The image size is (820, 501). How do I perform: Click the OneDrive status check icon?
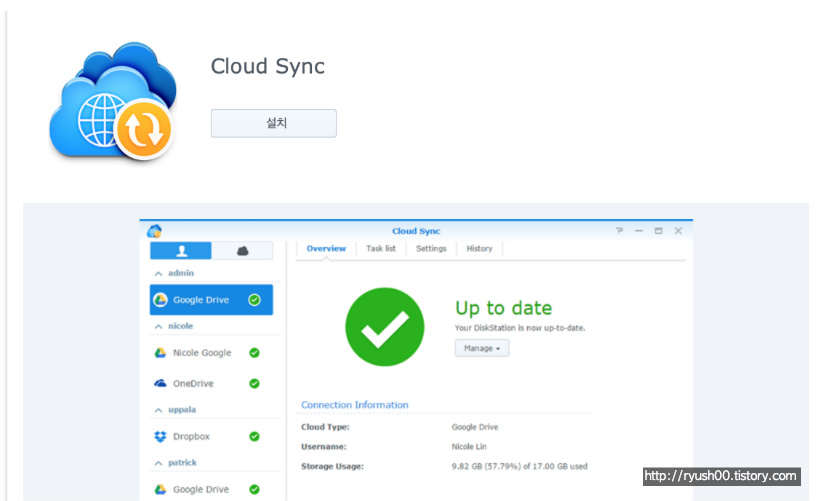coord(254,383)
